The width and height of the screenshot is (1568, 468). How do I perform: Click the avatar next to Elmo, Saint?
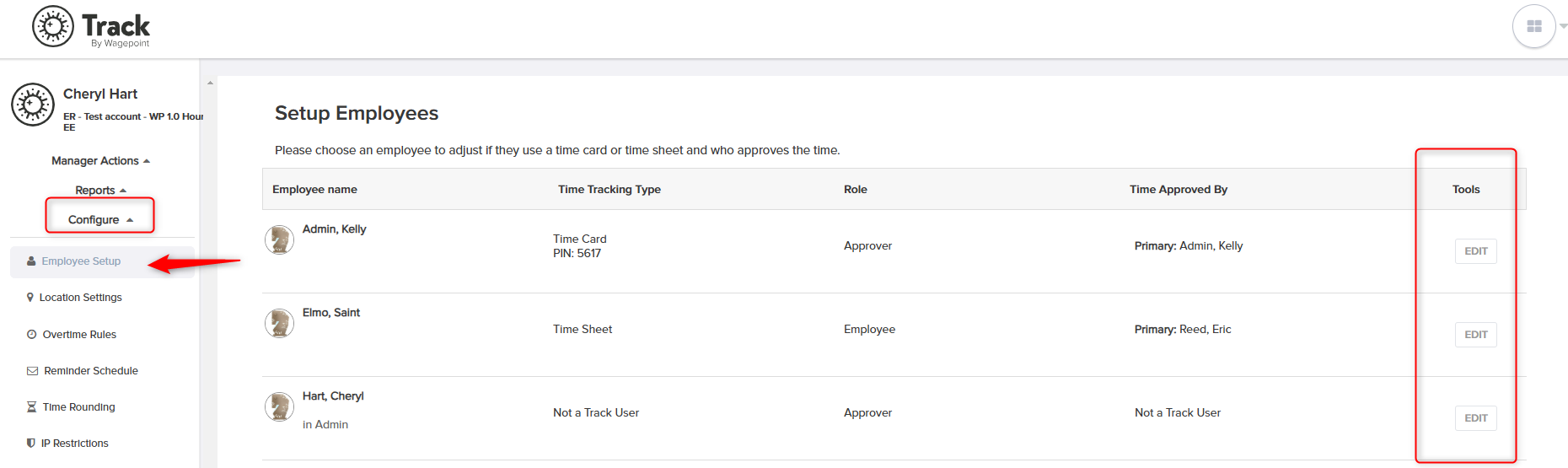[x=279, y=323]
